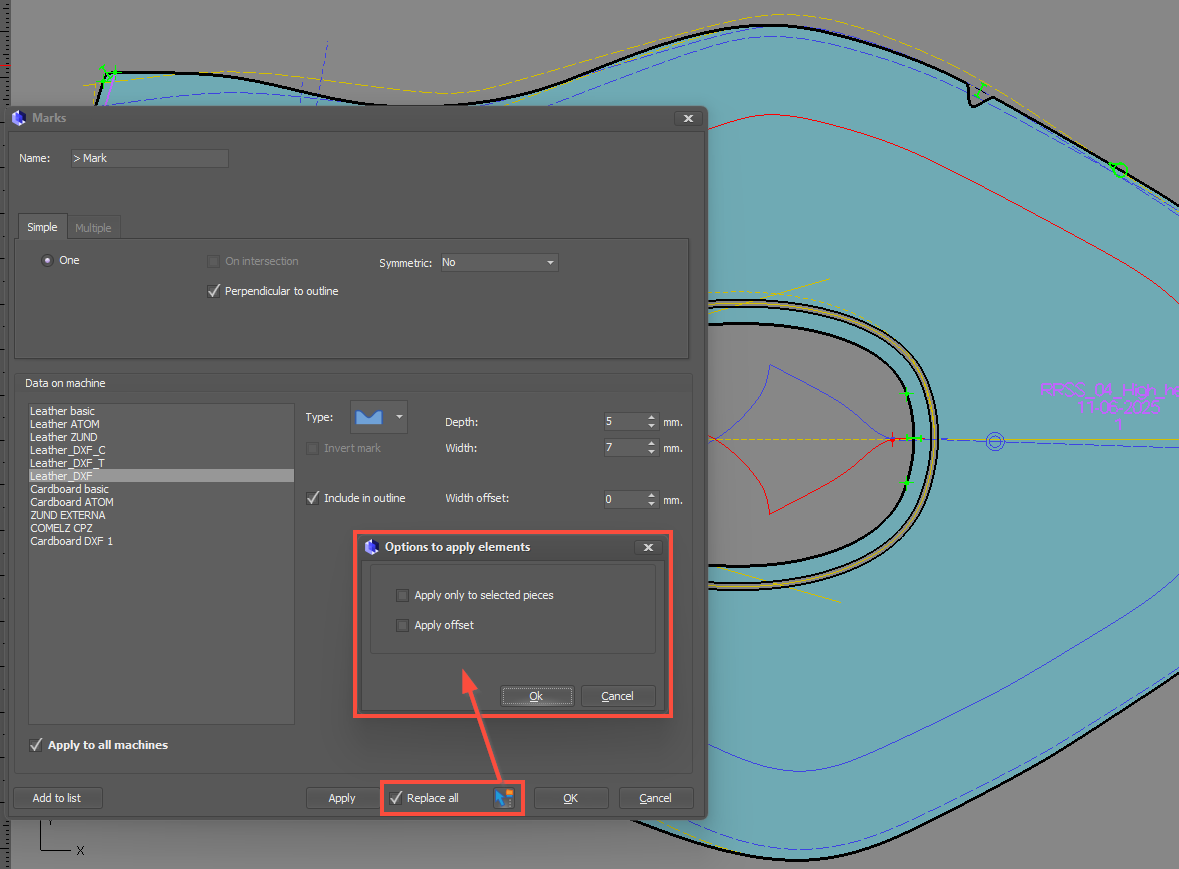Increase Width offset with up arrow

click(x=652, y=494)
